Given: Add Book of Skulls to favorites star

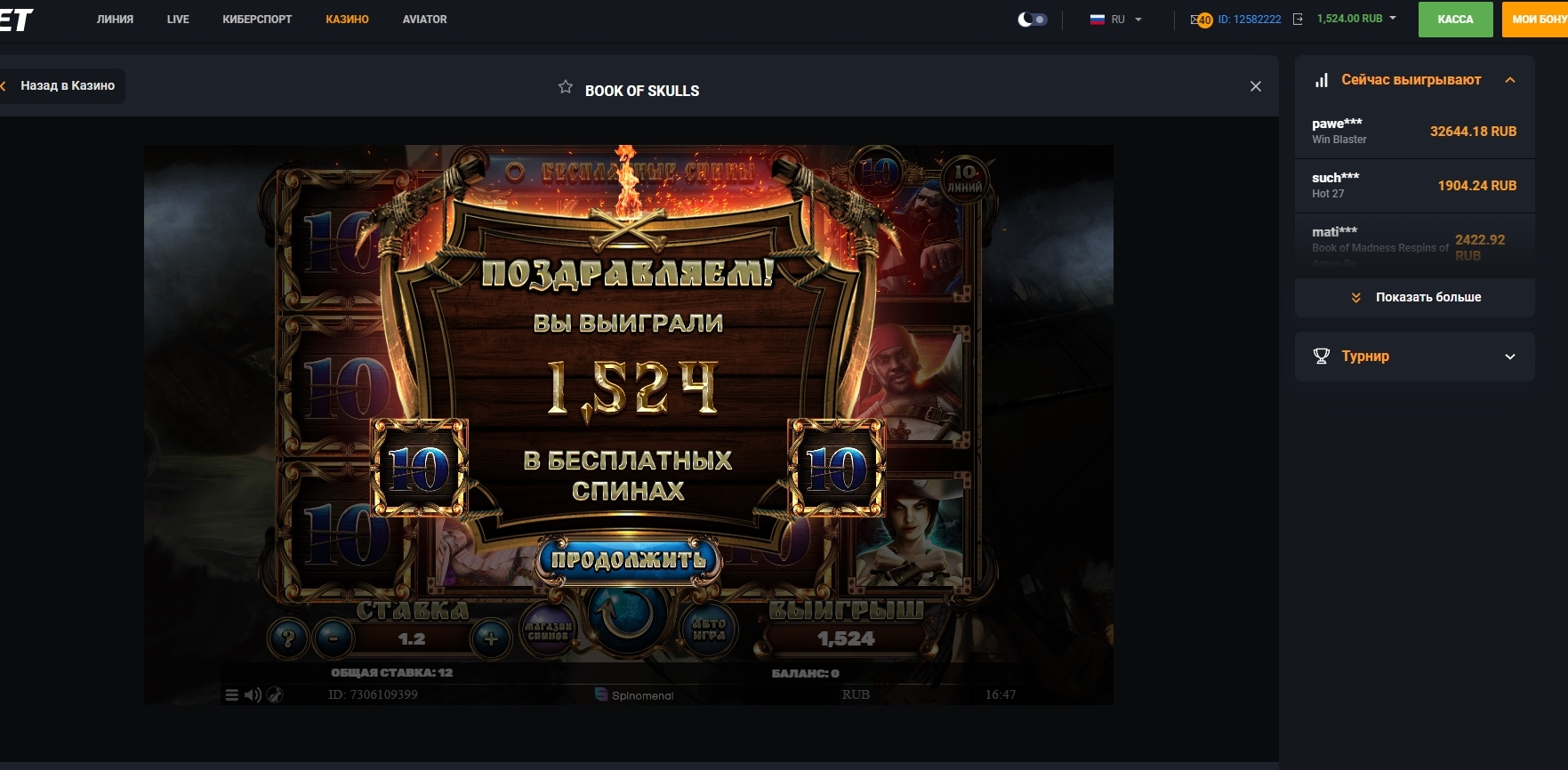Looking at the screenshot, I should click(x=565, y=86).
